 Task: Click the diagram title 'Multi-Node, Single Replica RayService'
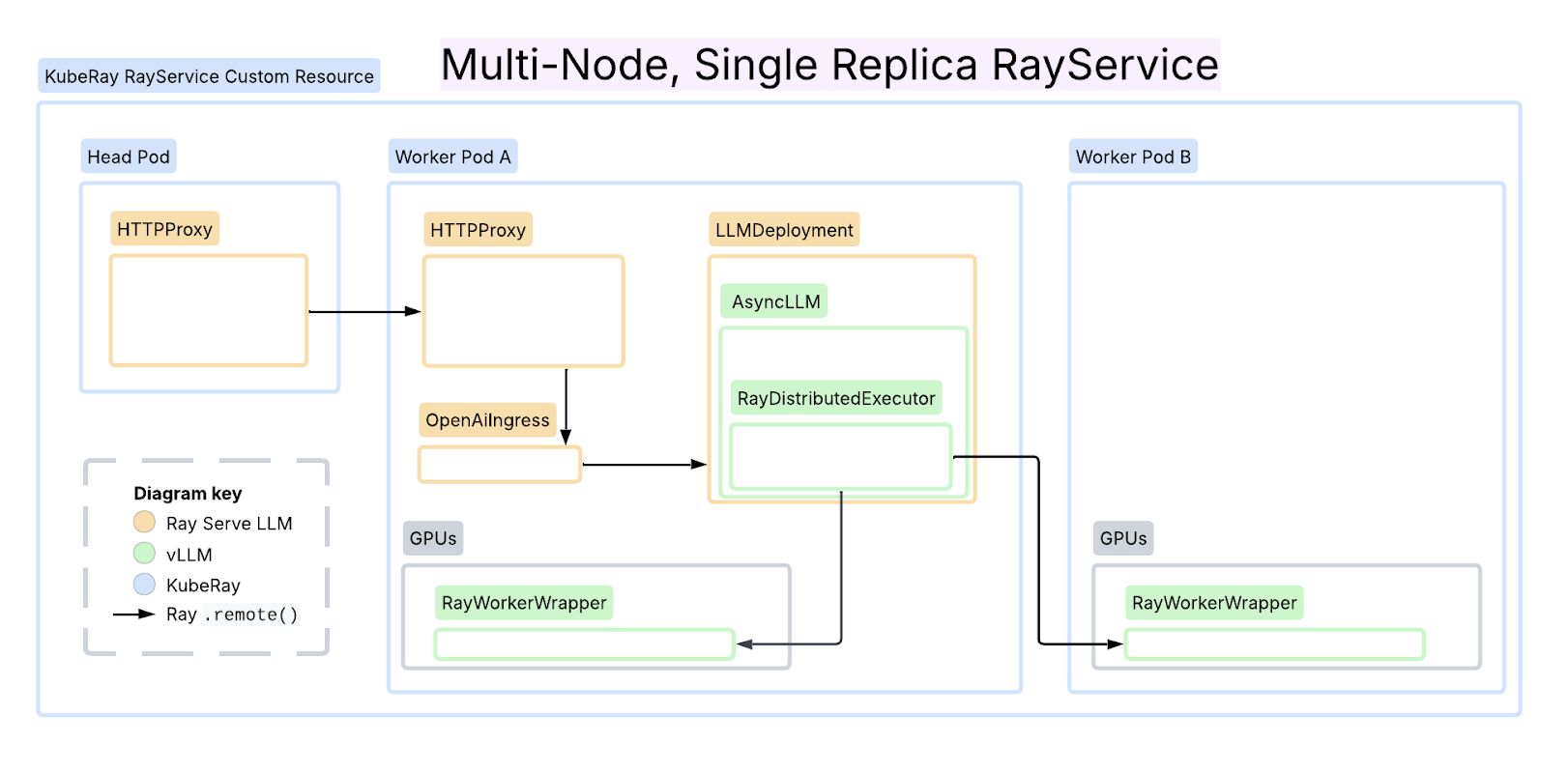point(829,65)
